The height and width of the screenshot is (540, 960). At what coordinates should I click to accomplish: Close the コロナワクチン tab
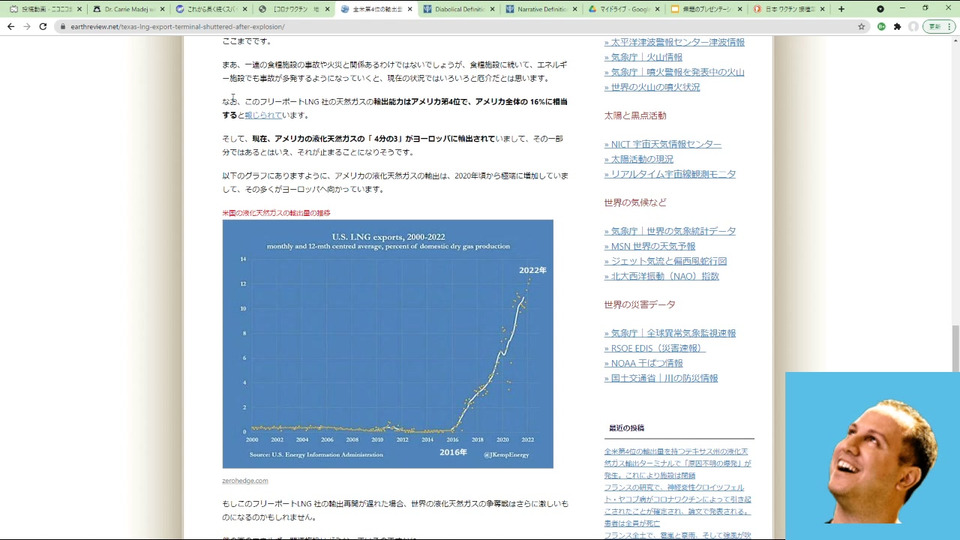(327, 9)
